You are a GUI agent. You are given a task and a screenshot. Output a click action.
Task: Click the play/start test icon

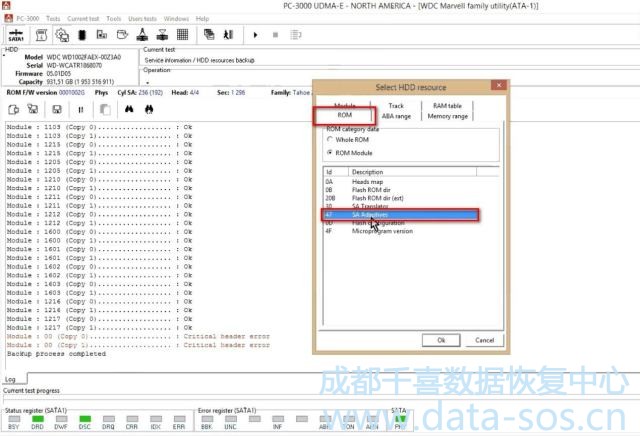[x=256, y=35]
